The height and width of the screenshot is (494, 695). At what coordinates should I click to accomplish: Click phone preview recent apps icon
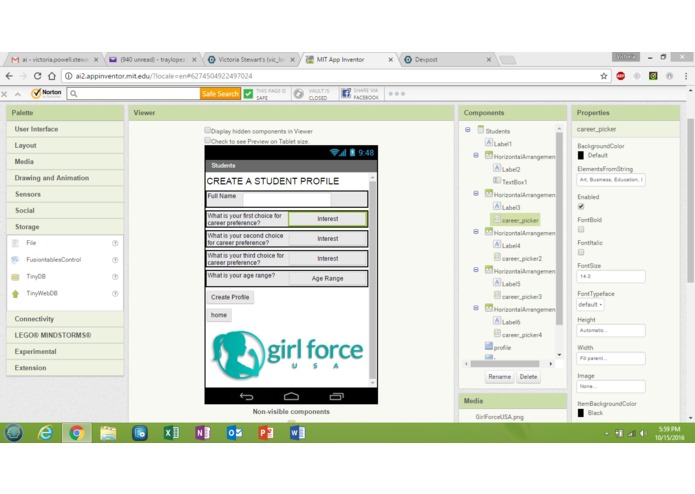tap(336, 397)
